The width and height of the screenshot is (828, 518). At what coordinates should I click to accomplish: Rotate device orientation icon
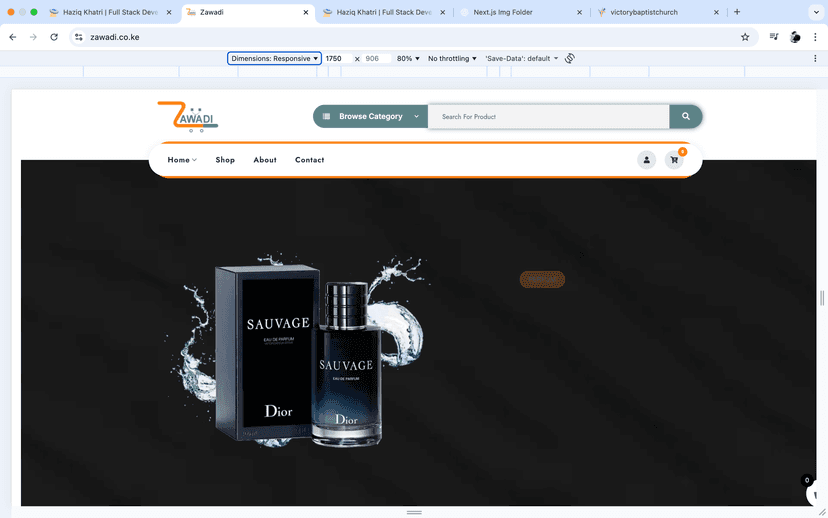tap(569, 58)
